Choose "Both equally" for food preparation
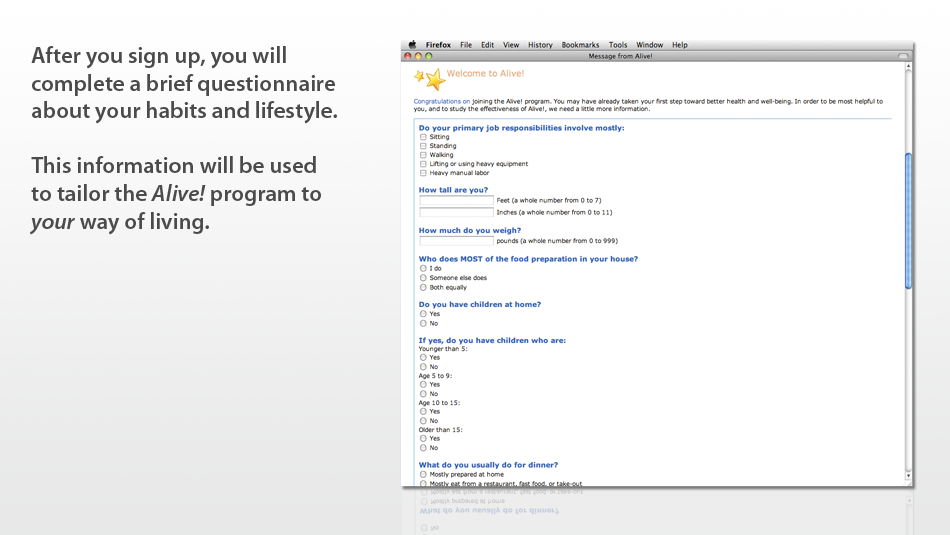This screenshot has width=950, height=535. [423, 287]
